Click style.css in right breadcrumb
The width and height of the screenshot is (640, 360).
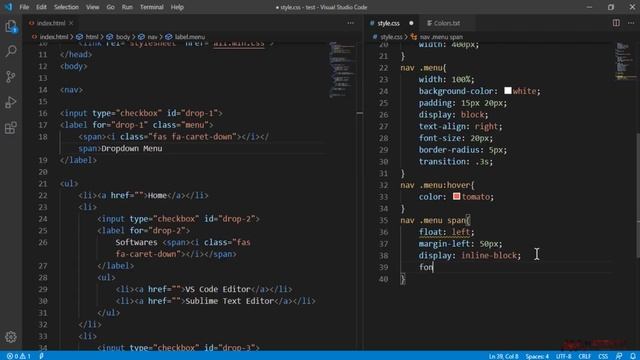pos(391,37)
